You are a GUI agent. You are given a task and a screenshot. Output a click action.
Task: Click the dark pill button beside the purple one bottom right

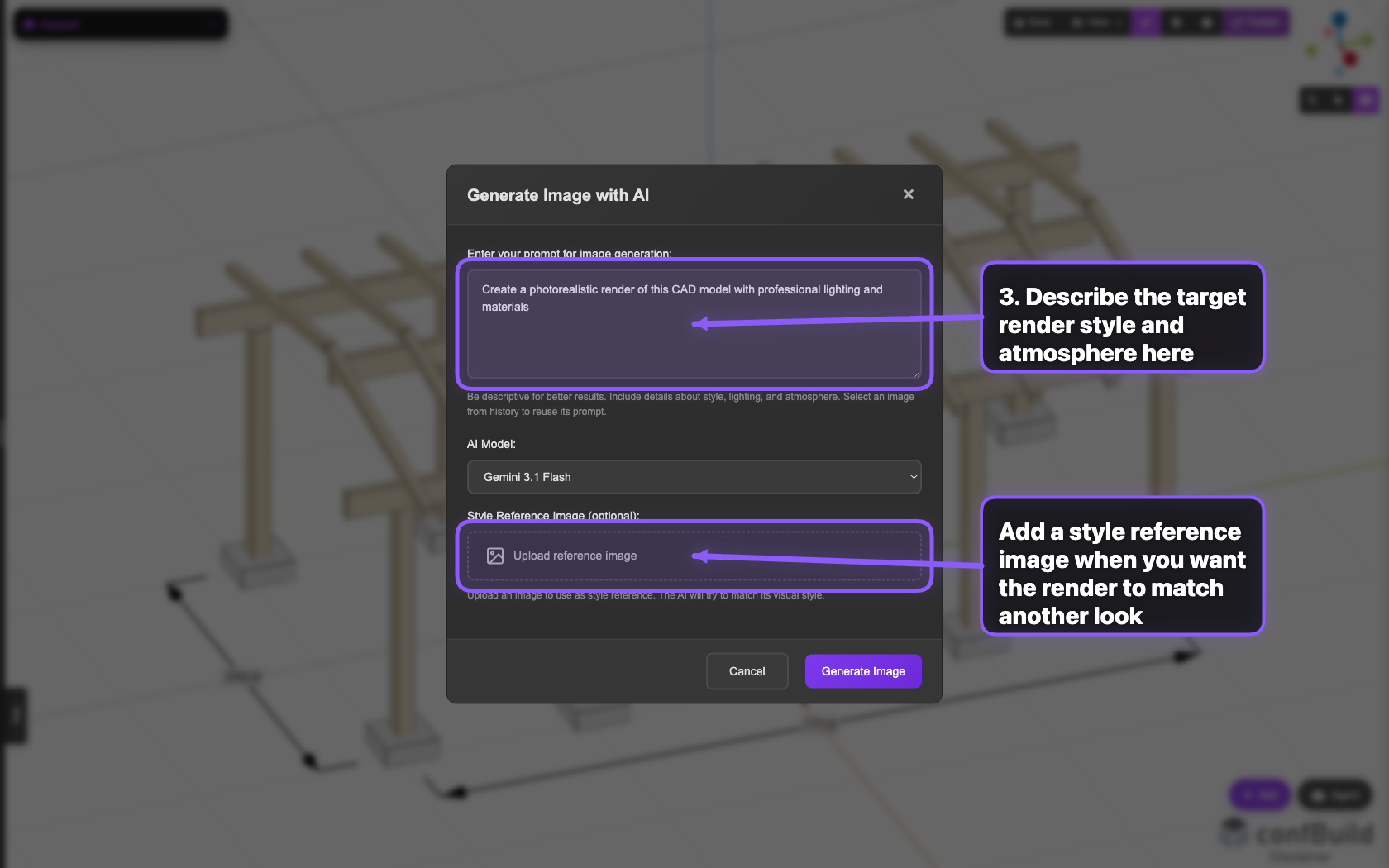tap(1335, 794)
